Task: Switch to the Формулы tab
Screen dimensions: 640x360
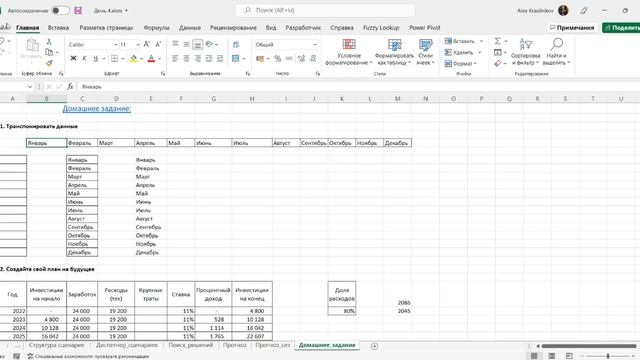Action: coord(156,28)
